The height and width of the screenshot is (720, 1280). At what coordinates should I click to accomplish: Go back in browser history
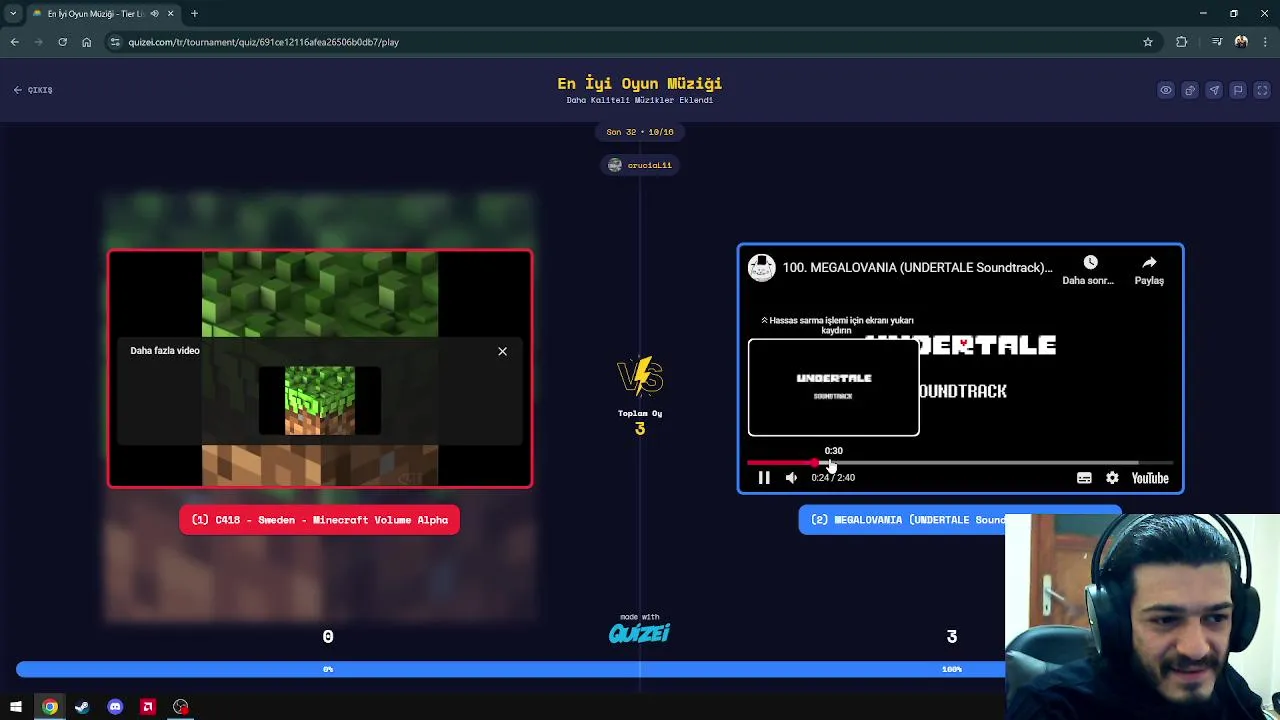pos(15,42)
